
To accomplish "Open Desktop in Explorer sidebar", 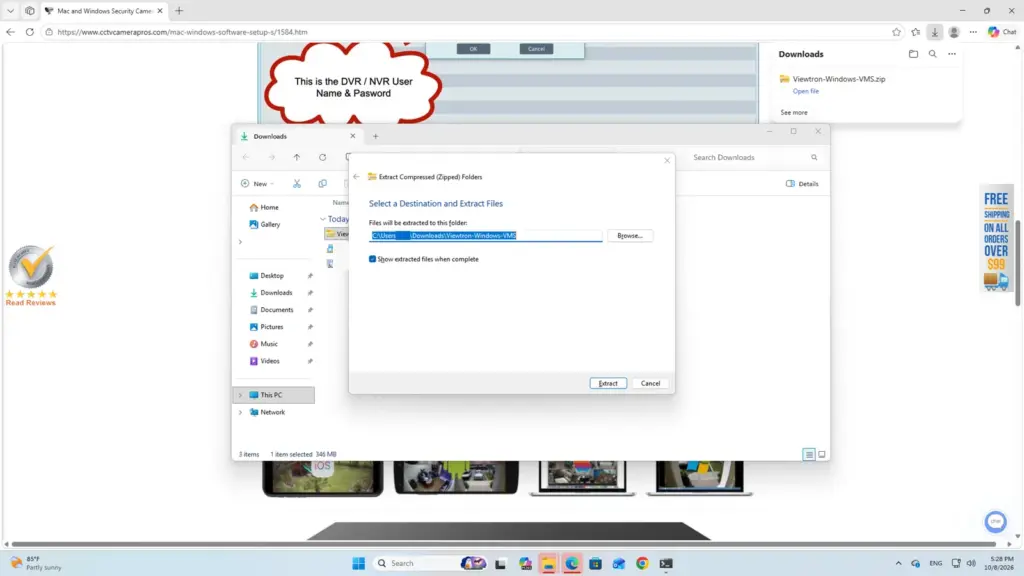I will tap(272, 276).
